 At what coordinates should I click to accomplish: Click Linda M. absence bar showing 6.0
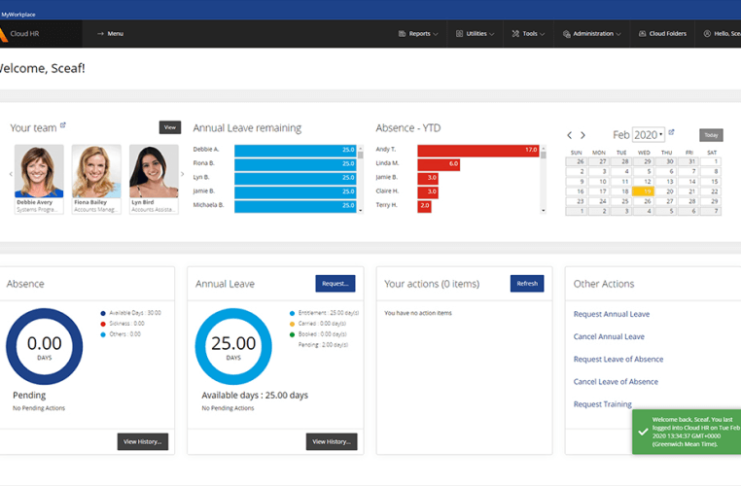click(439, 164)
